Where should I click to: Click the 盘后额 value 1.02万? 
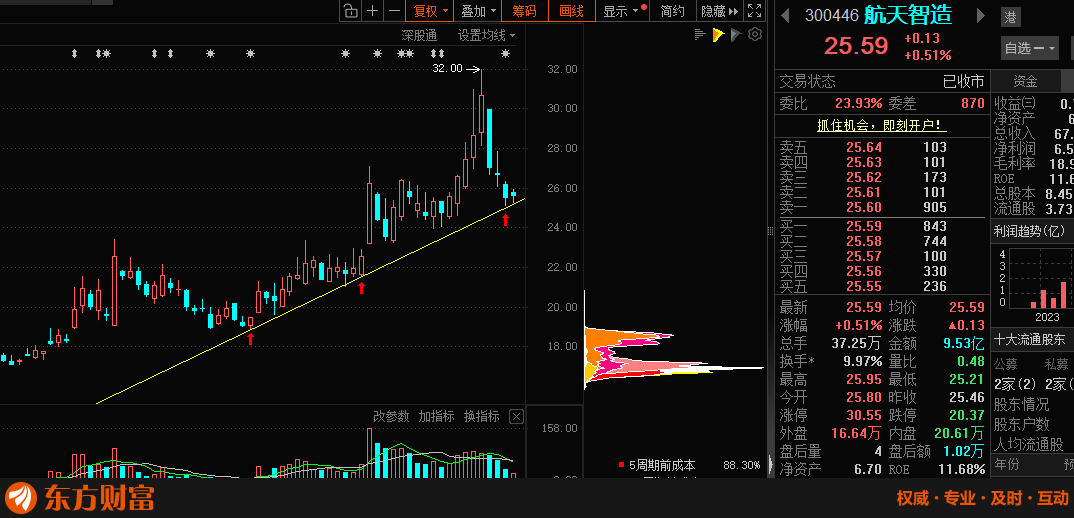pos(964,451)
